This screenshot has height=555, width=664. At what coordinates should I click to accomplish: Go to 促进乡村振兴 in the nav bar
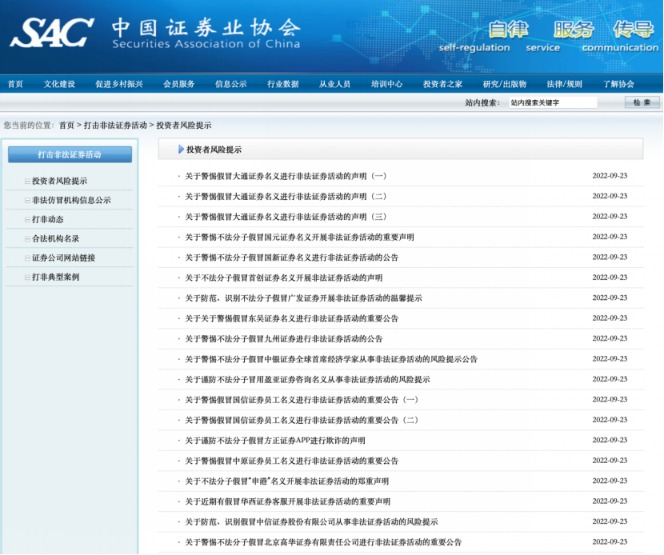point(119,84)
